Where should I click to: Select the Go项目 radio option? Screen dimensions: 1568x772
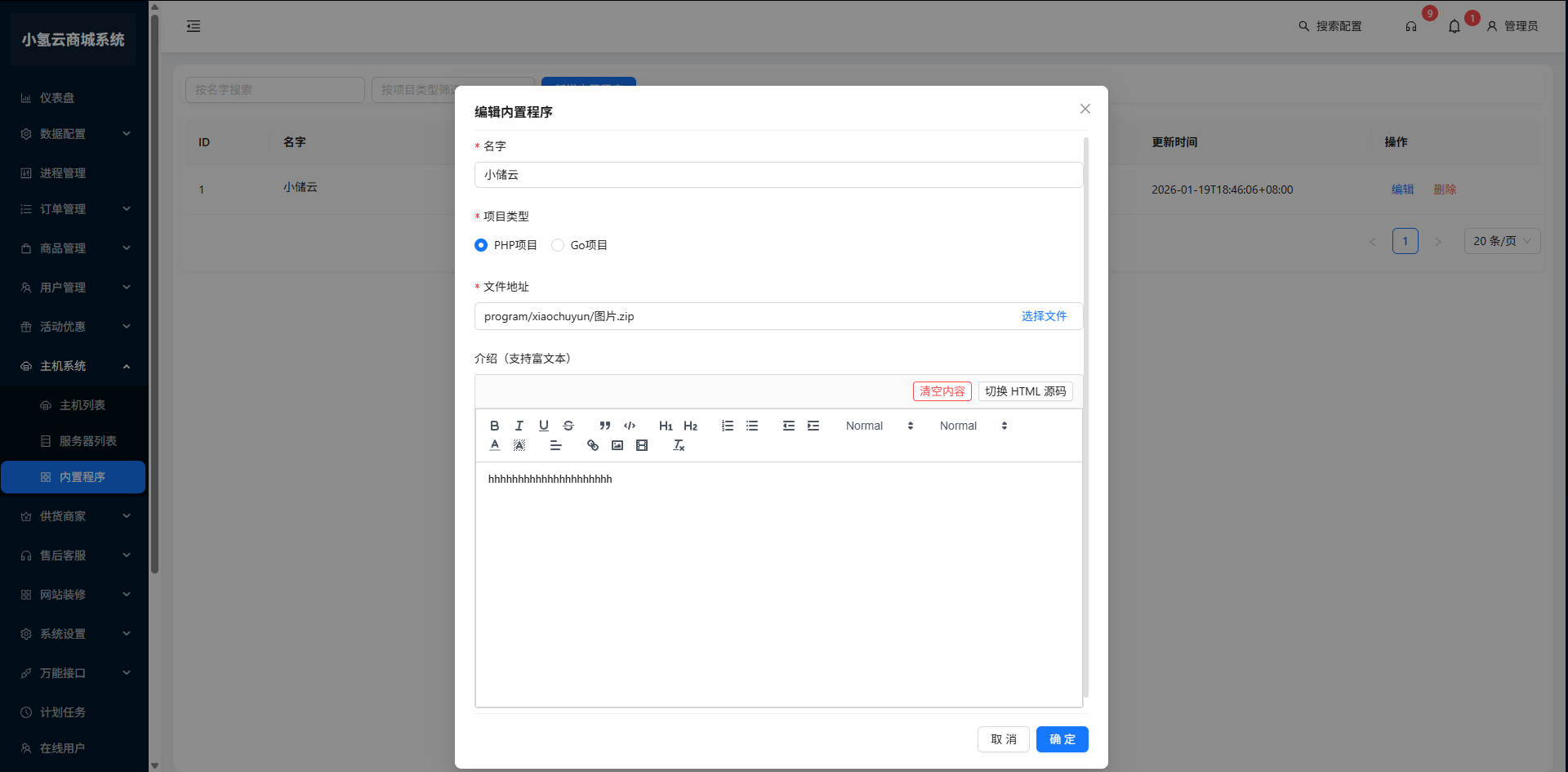[558, 245]
